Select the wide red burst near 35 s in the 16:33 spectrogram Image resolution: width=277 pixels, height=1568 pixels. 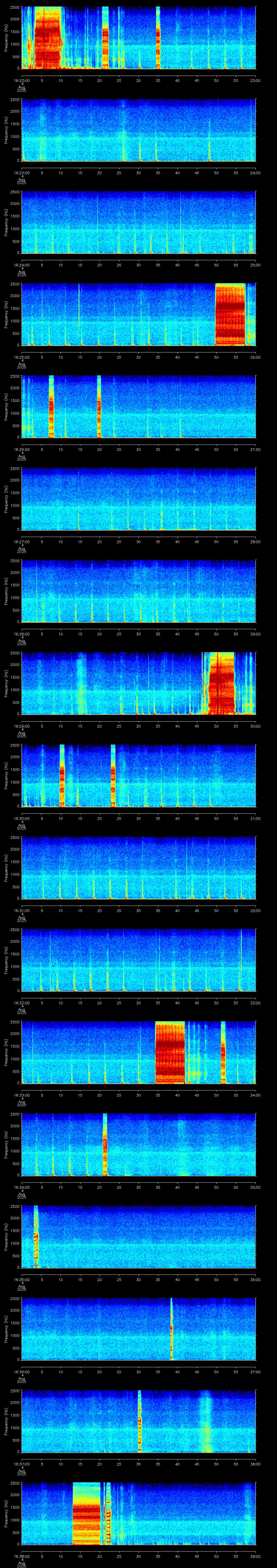pos(170,1052)
